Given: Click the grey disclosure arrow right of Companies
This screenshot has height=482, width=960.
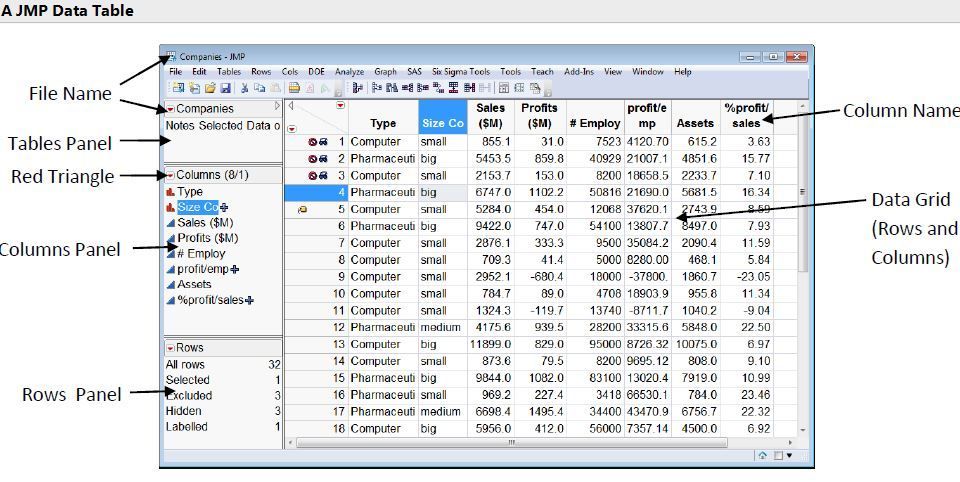Looking at the screenshot, I should coord(277,106).
